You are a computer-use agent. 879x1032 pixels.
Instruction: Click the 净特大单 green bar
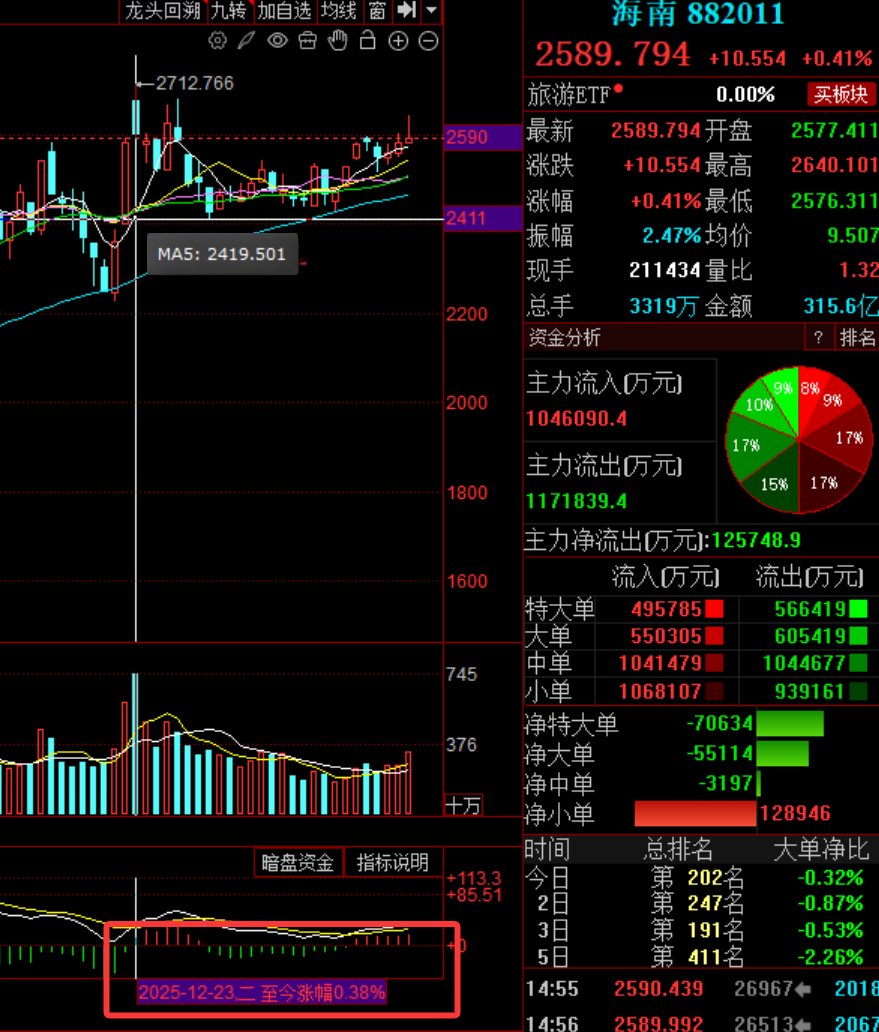(x=790, y=723)
